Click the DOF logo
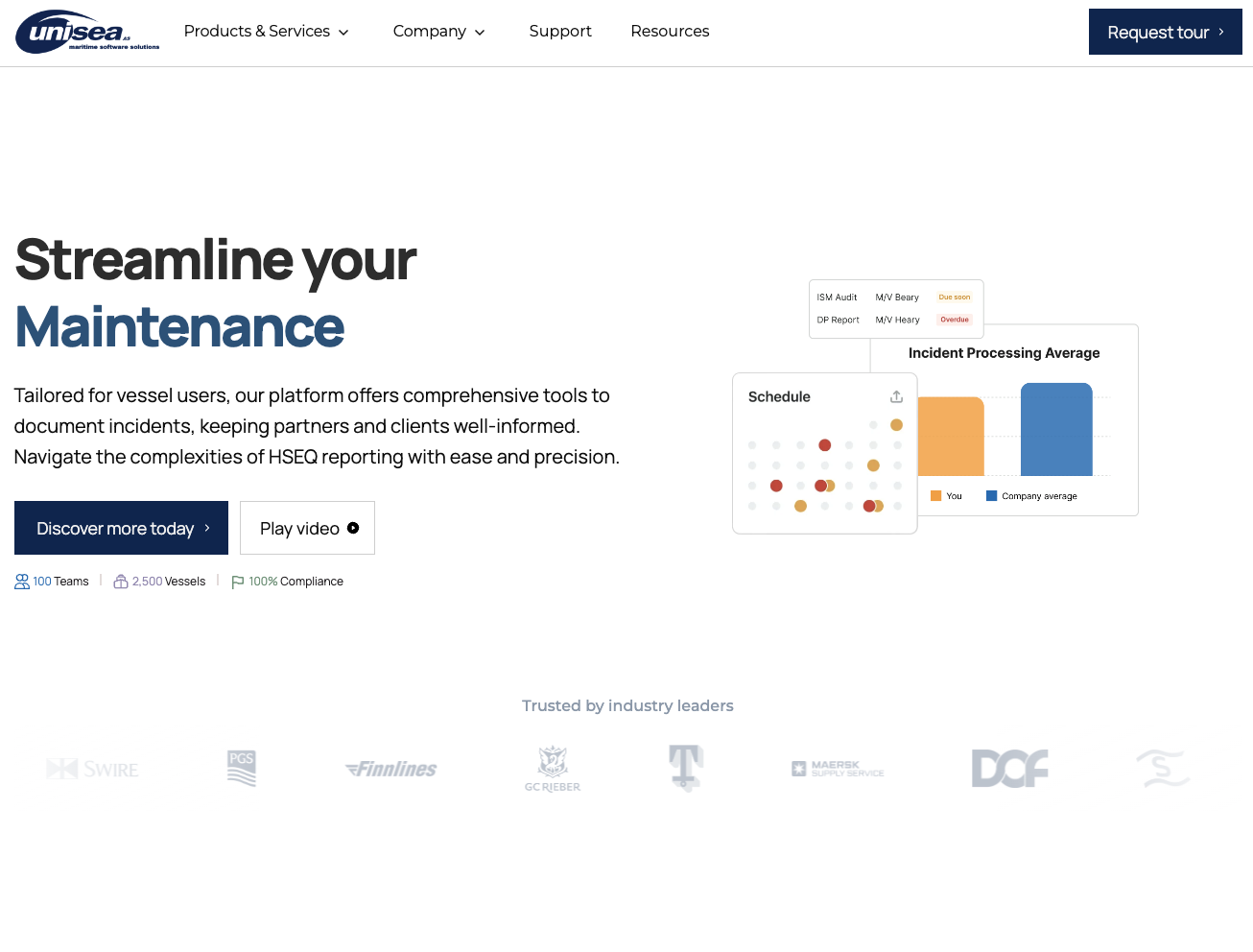Image resolution: width=1253 pixels, height=952 pixels. (1009, 768)
